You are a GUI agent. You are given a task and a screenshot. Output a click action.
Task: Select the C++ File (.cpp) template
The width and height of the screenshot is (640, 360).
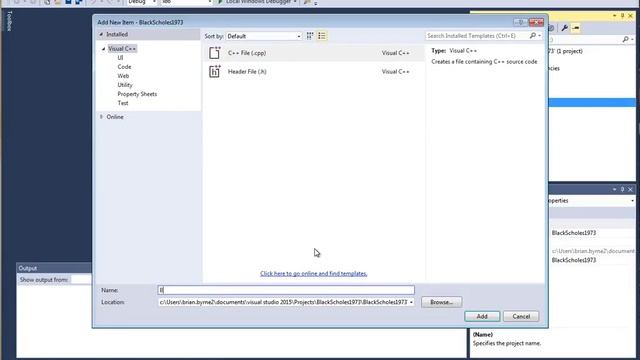(313, 53)
